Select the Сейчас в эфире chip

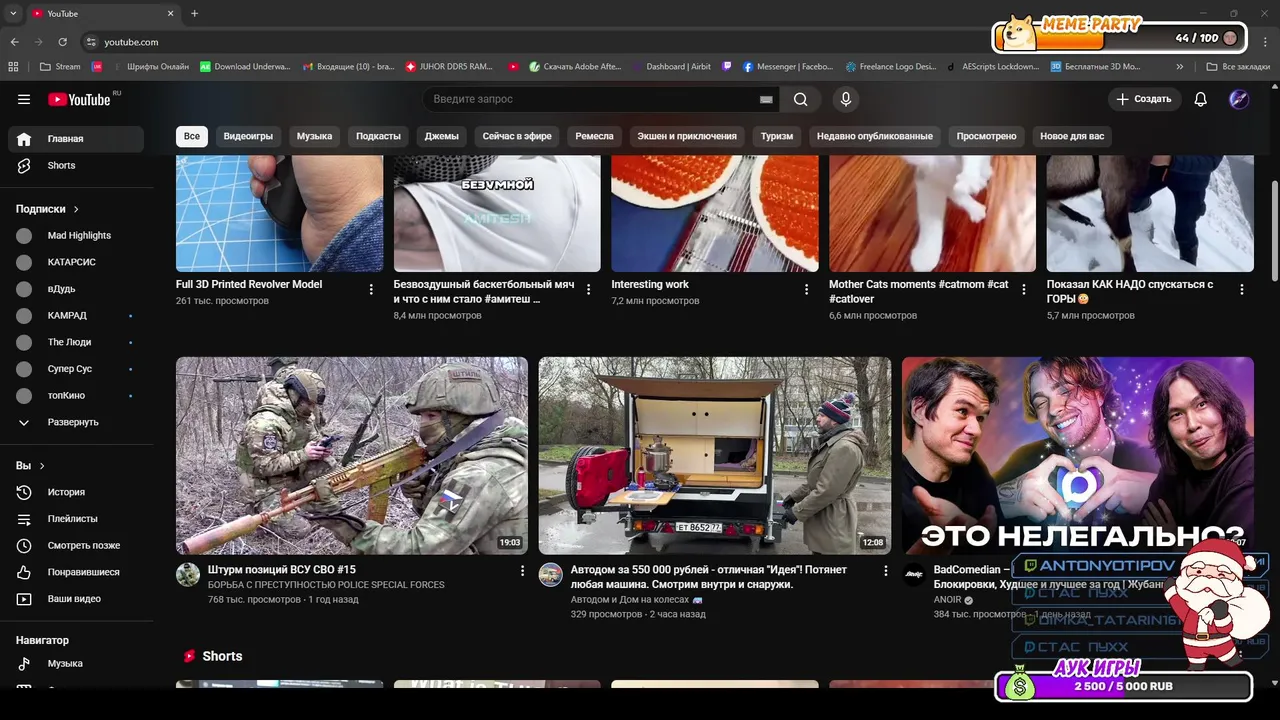coord(517,136)
